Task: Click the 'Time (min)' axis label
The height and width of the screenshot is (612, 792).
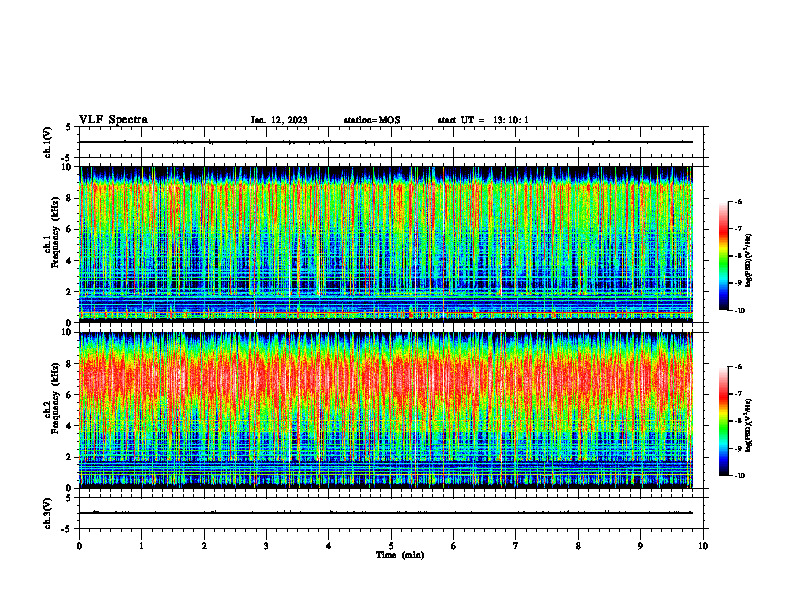Action: coord(400,555)
